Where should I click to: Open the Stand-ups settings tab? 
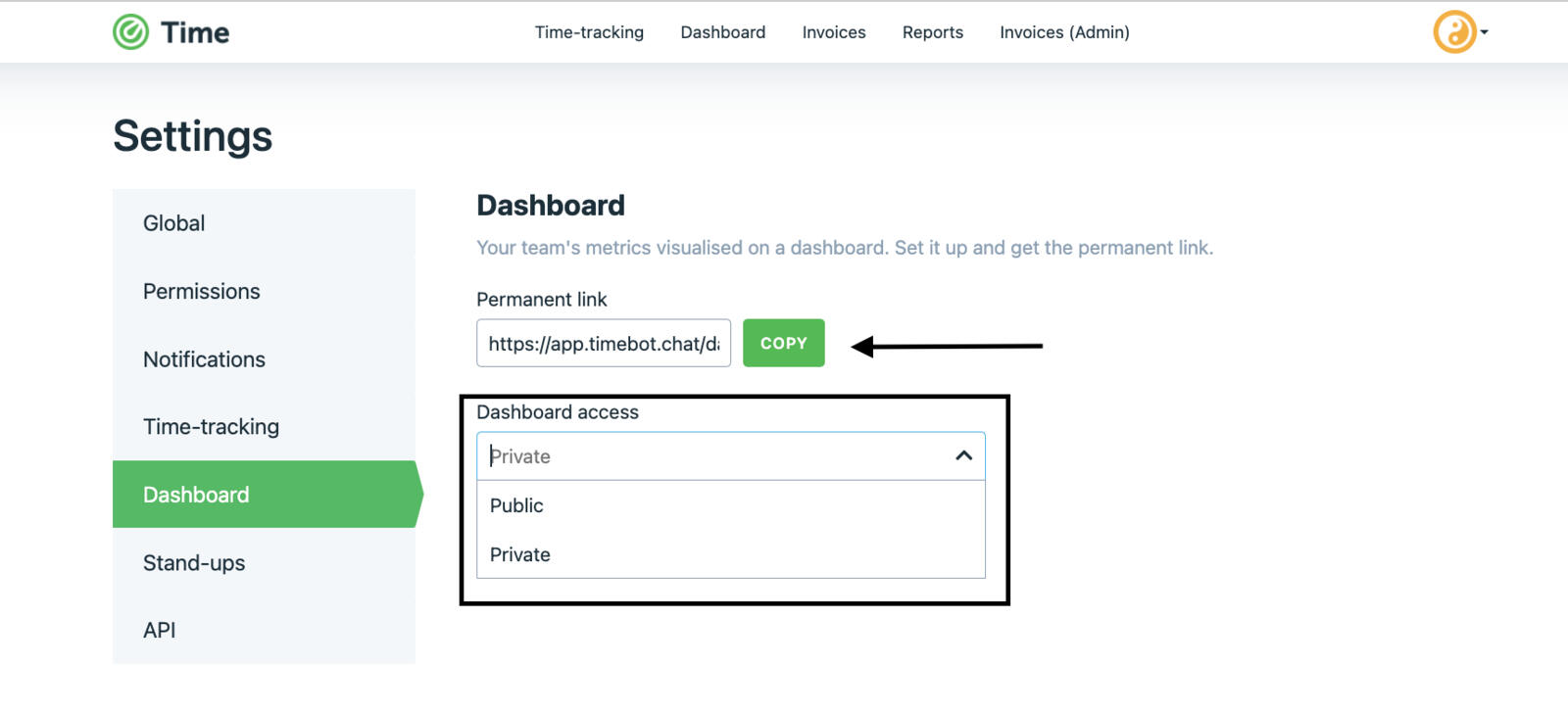tap(264, 563)
